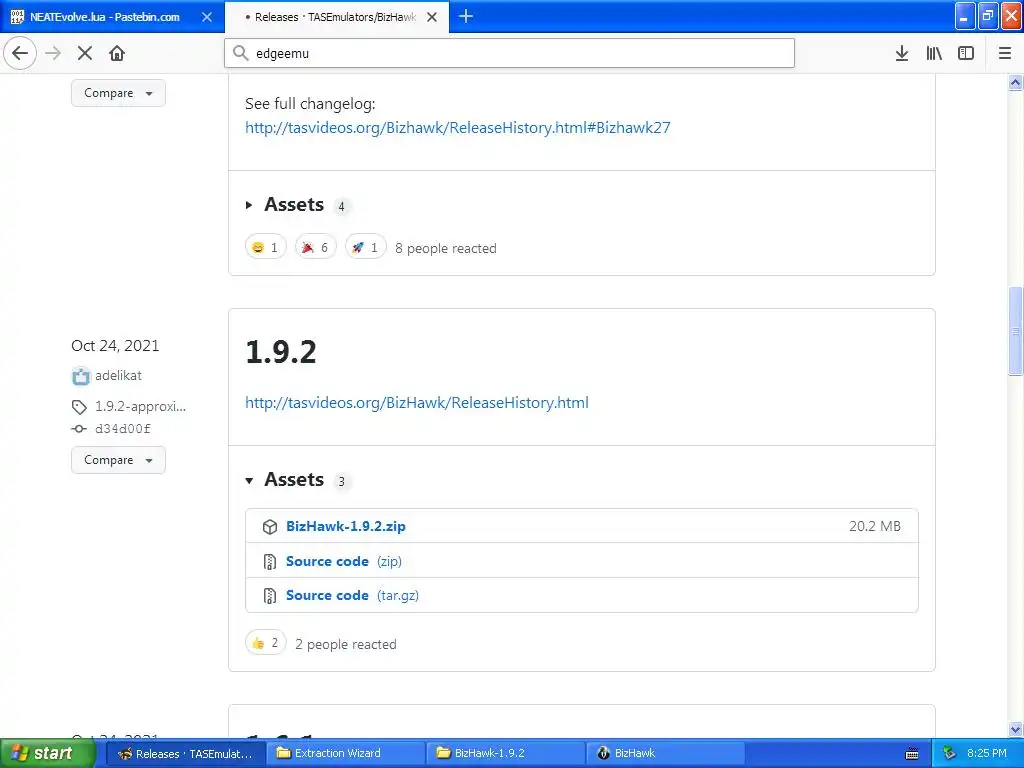Click the zip file icon beside Source code (zip)
1024x768 pixels.
270,562
